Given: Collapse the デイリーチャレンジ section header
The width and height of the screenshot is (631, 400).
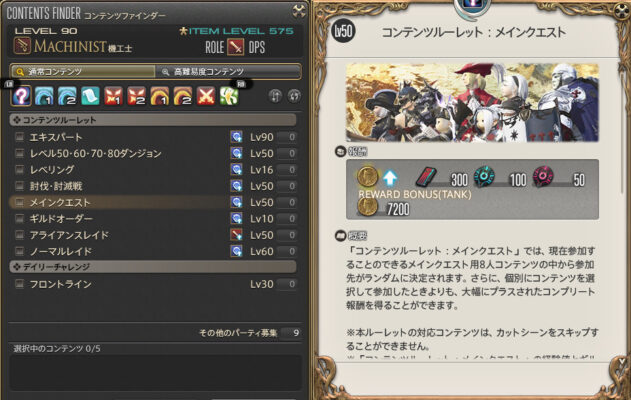Looking at the screenshot, I should pyautogui.click(x=153, y=267).
